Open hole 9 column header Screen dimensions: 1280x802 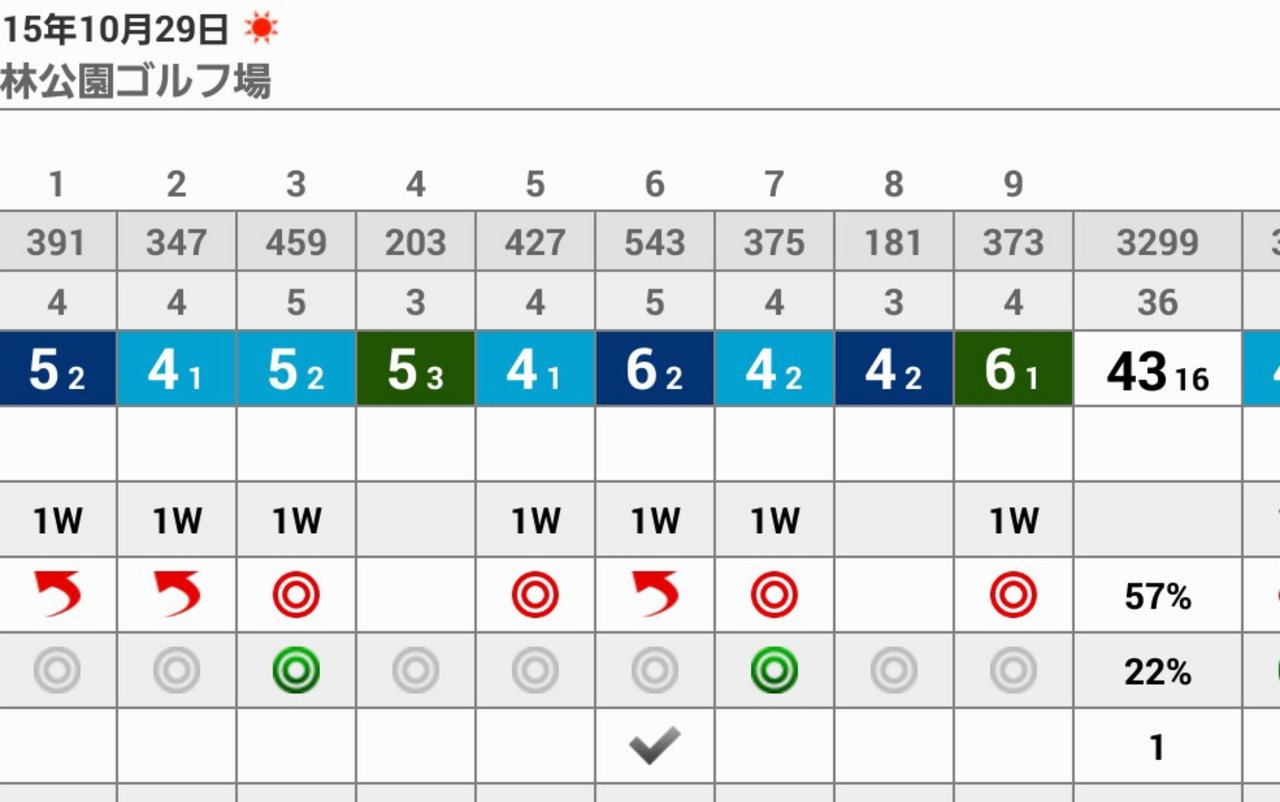1013,184
